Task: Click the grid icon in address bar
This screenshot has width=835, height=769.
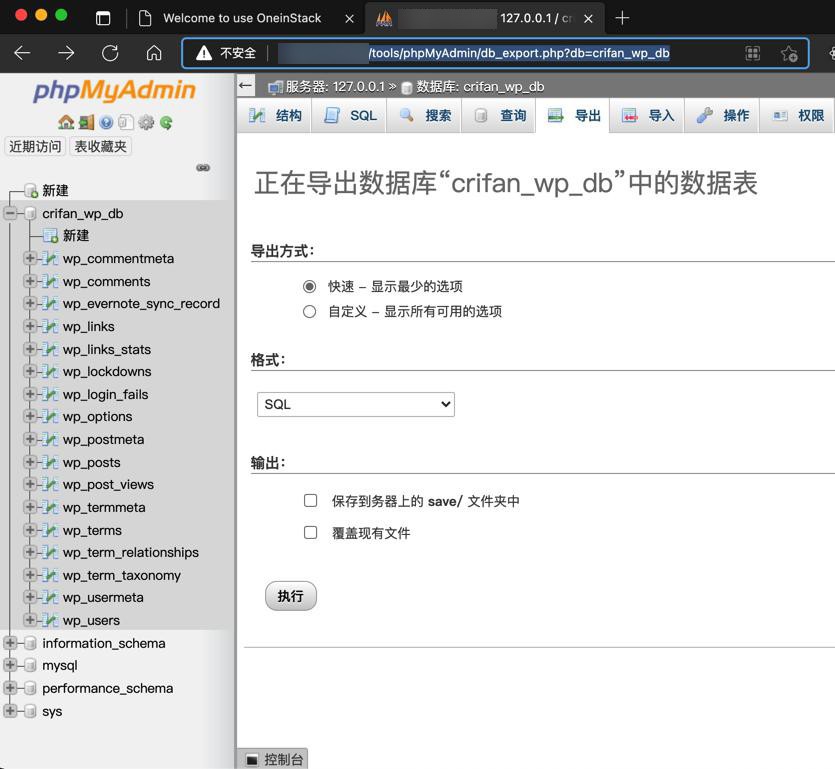Action: [x=752, y=53]
